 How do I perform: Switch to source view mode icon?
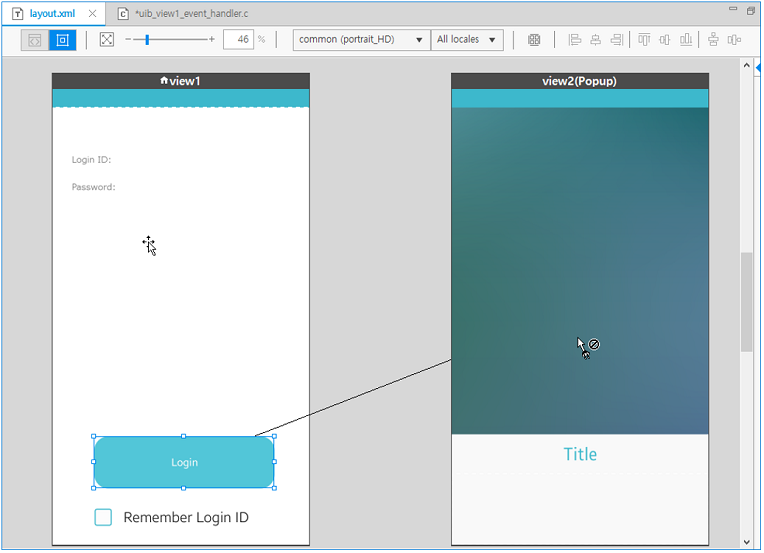click(35, 40)
